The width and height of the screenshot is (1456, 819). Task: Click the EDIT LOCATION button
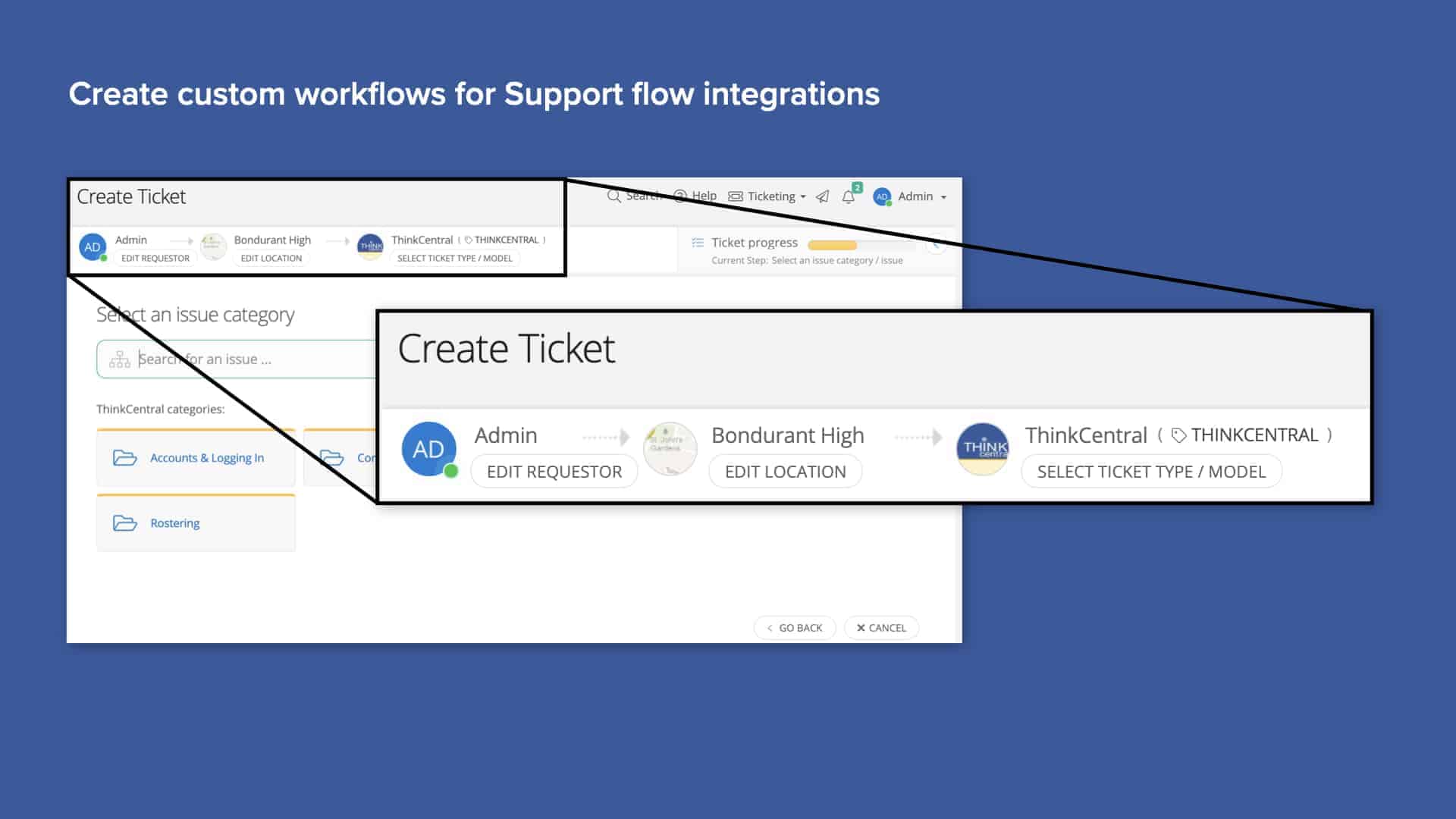coord(785,471)
